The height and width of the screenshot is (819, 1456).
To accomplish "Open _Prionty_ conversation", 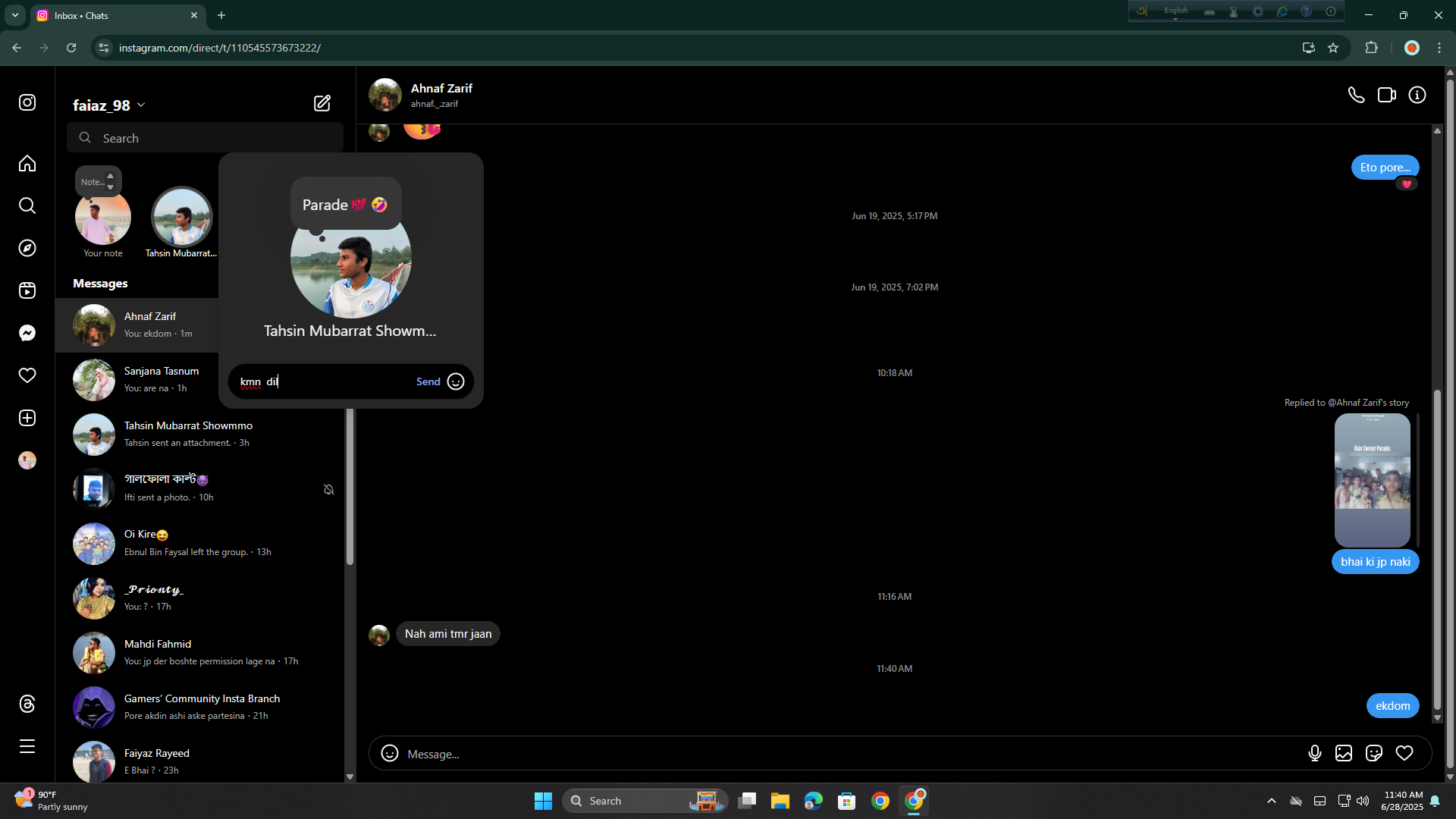I will [199, 598].
